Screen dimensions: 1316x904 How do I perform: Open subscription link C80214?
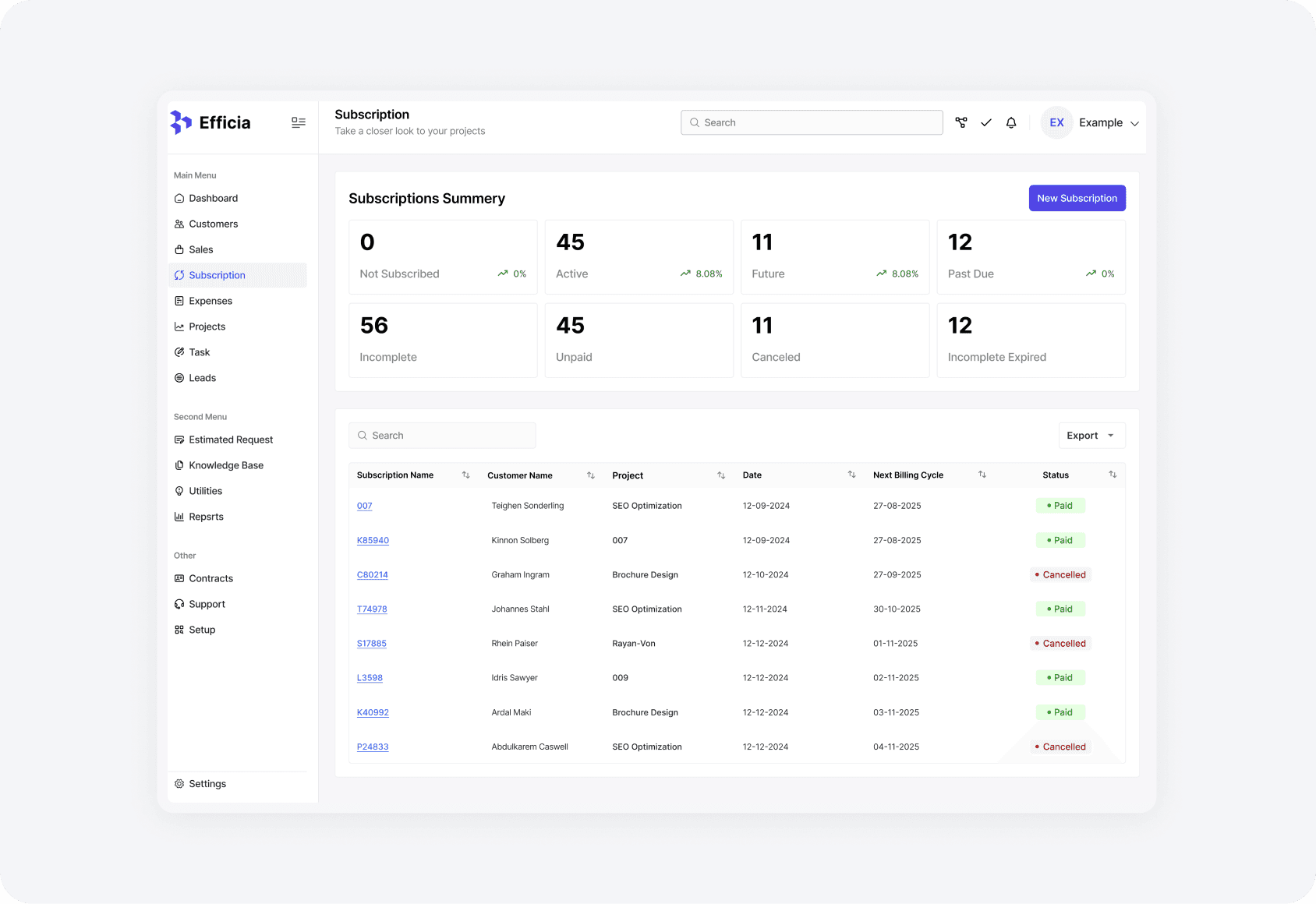(372, 574)
